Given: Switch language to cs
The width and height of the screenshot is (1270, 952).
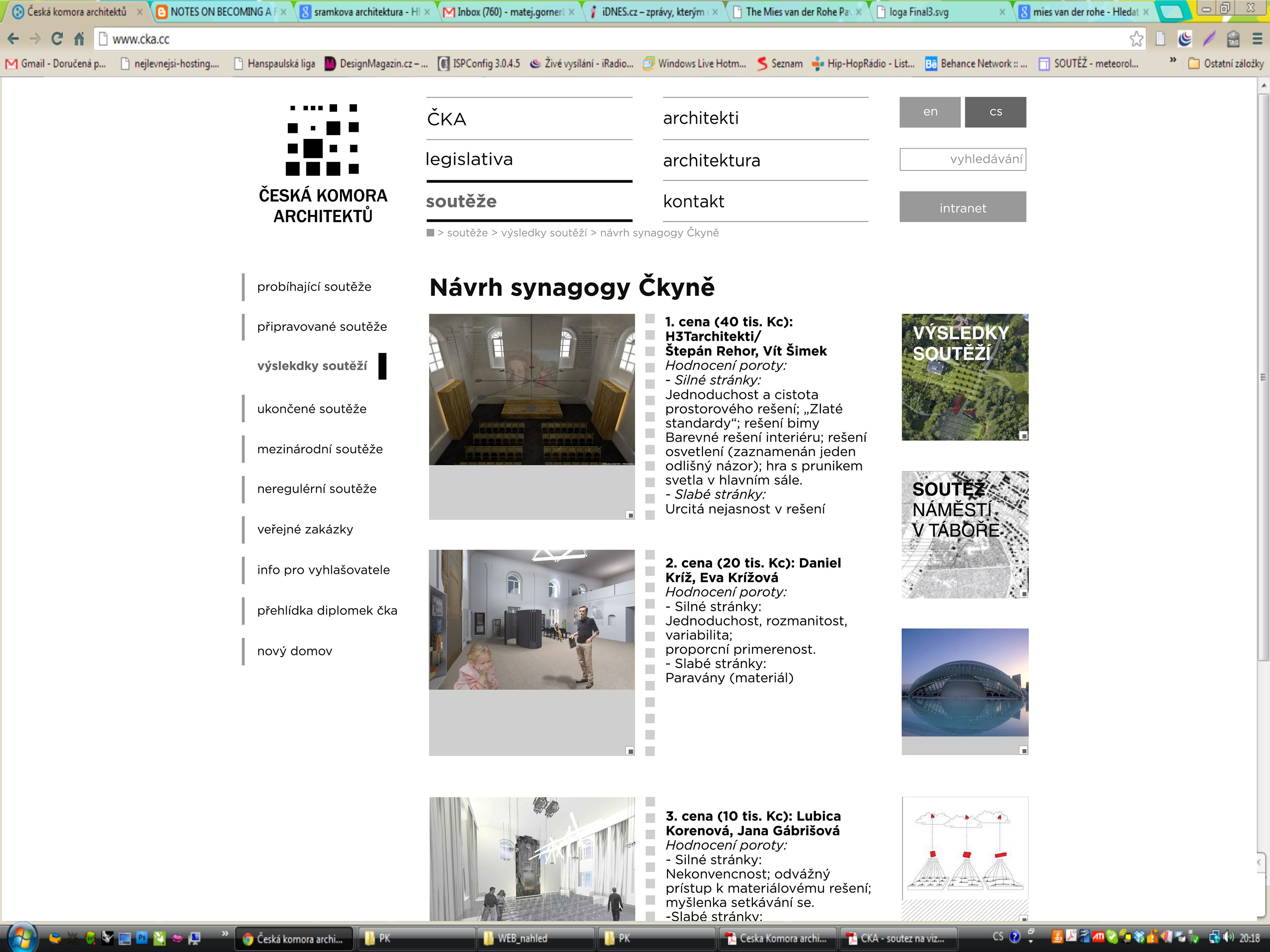Looking at the screenshot, I should (x=995, y=112).
